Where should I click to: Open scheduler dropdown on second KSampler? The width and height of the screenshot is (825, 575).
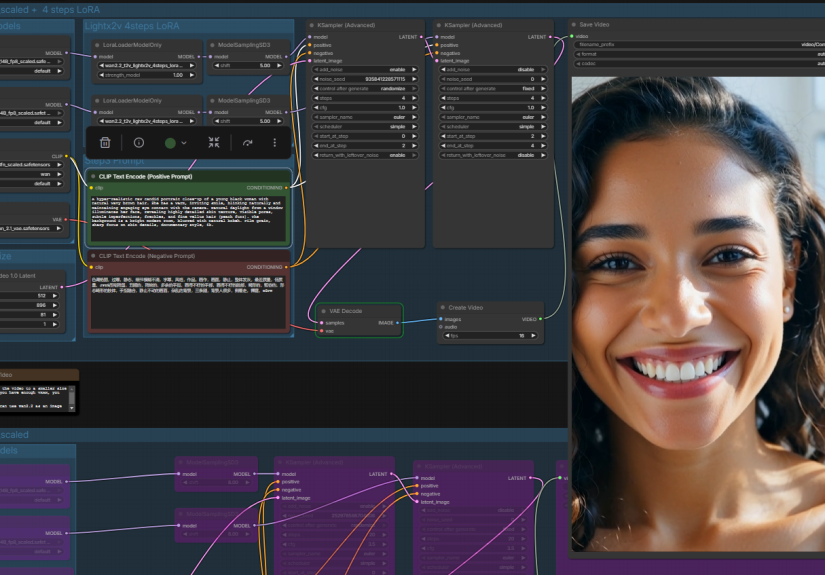489,126
